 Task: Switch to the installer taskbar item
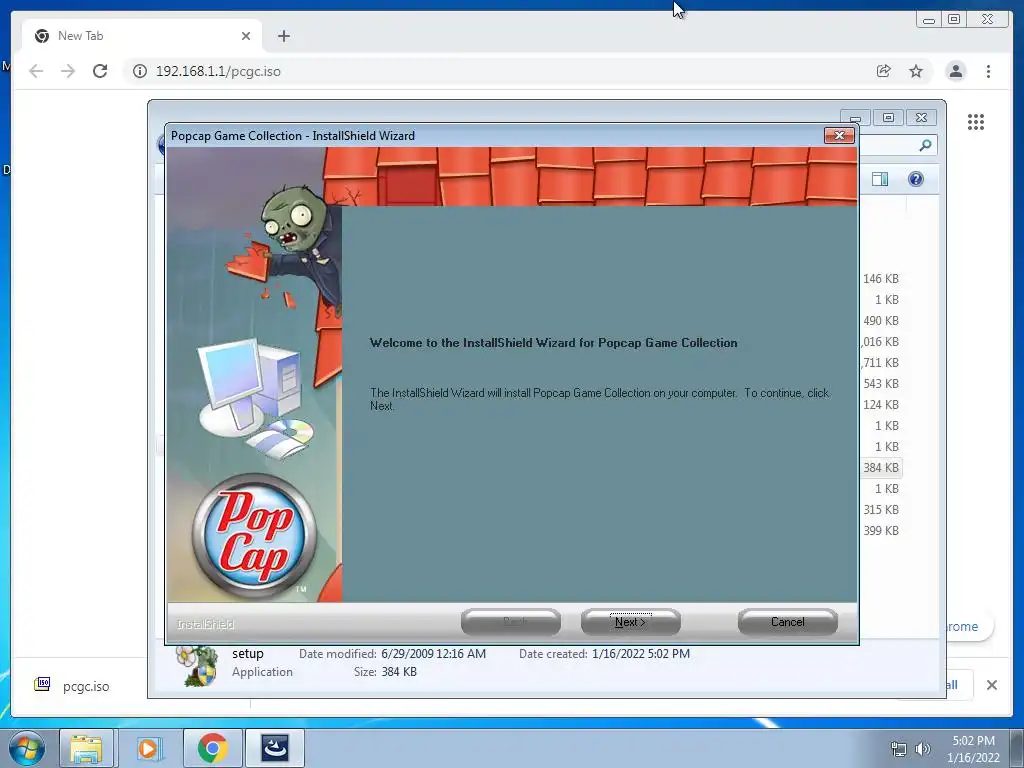click(275, 748)
